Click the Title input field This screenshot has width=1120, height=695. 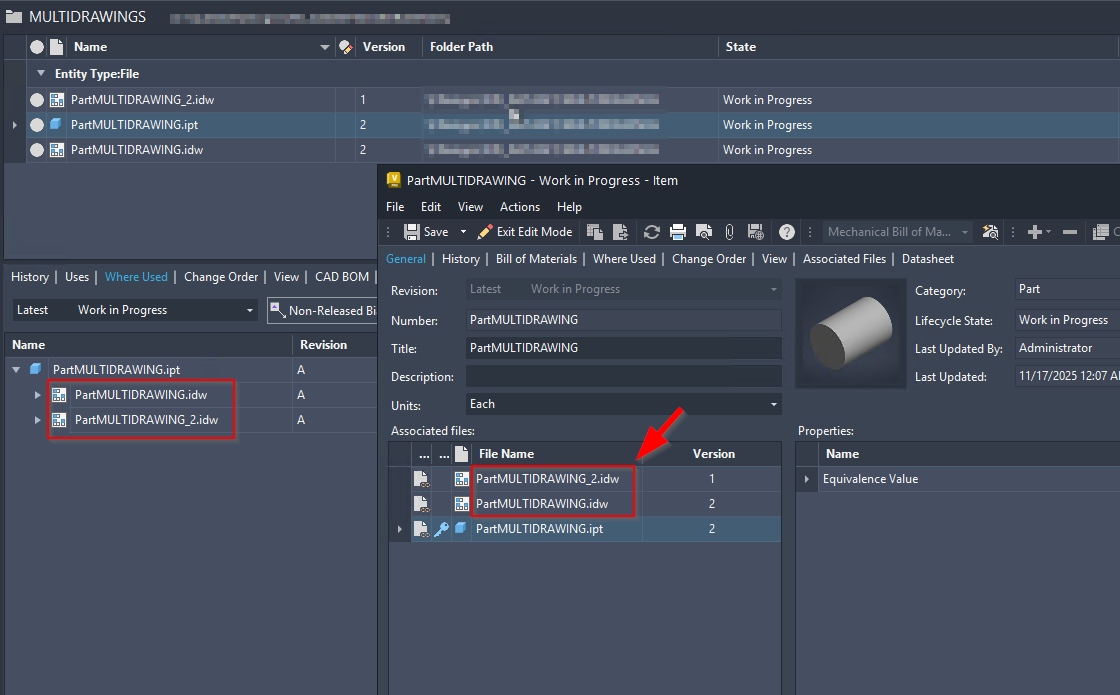click(624, 348)
